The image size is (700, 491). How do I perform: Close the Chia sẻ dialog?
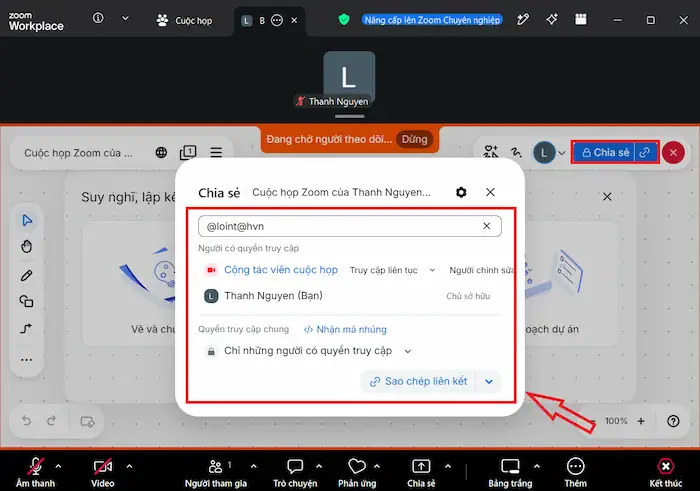coord(490,192)
